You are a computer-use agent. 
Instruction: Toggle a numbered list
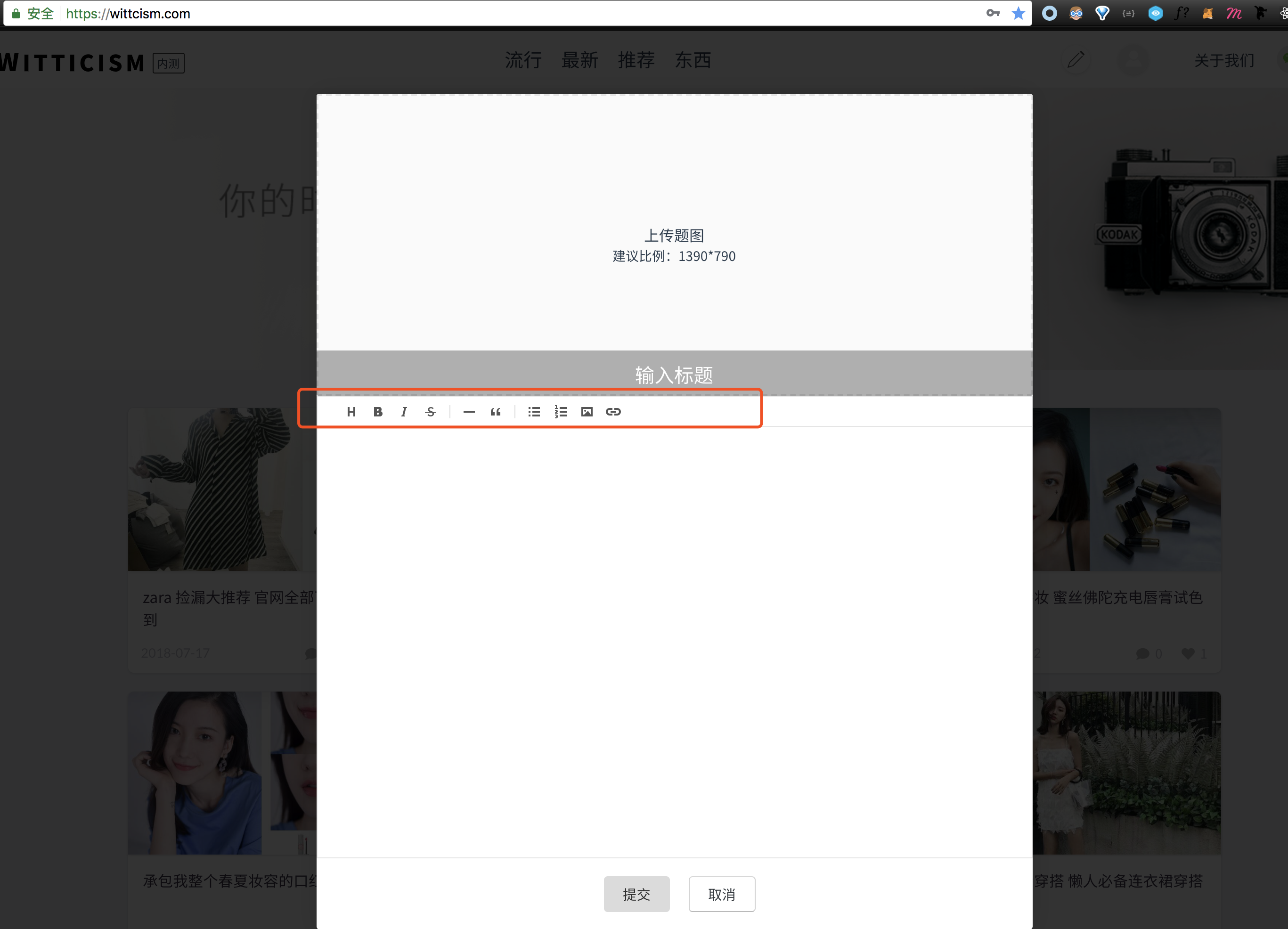(561, 412)
